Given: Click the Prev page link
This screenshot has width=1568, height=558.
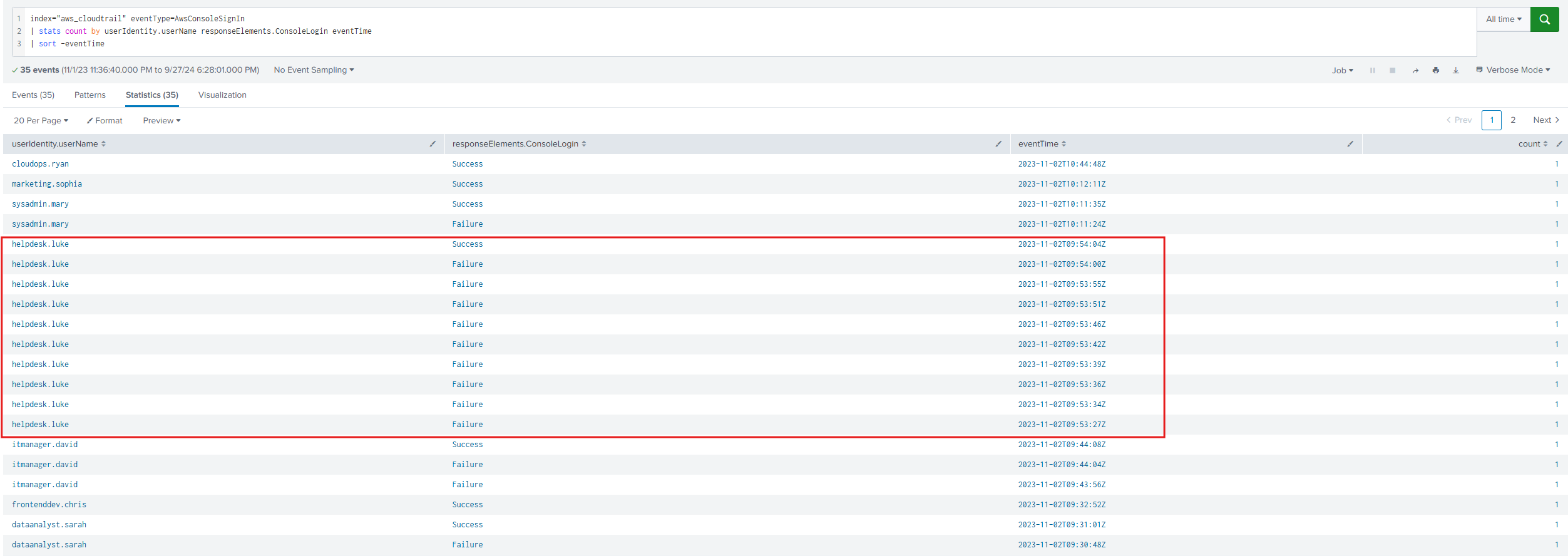Looking at the screenshot, I should coord(1458,120).
